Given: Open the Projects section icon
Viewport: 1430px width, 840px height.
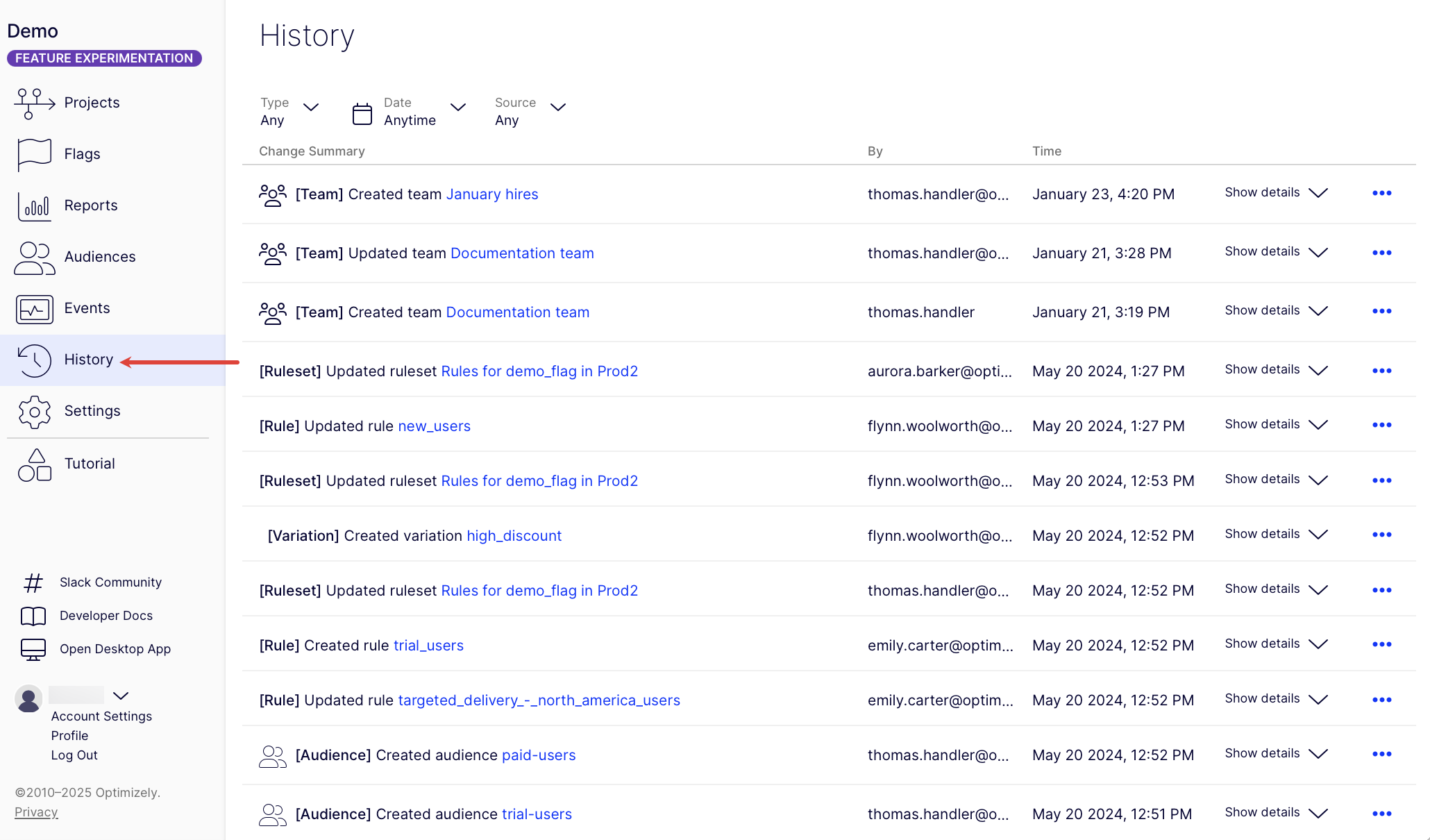Looking at the screenshot, I should (x=33, y=103).
